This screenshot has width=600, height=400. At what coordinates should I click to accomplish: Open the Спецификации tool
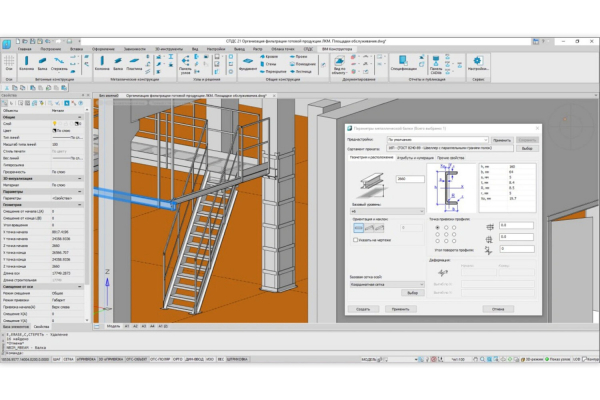pyautogui.click(x=403, y=63)
